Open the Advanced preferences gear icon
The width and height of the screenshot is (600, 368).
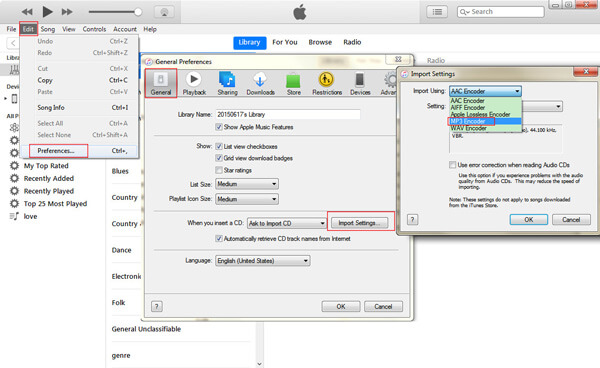point(390,83)
